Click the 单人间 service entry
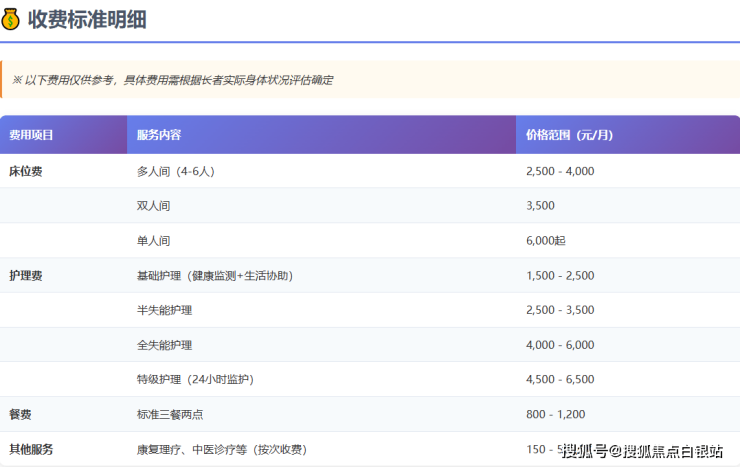The height and width of the screenshot is (467, 740). [154, 241]
